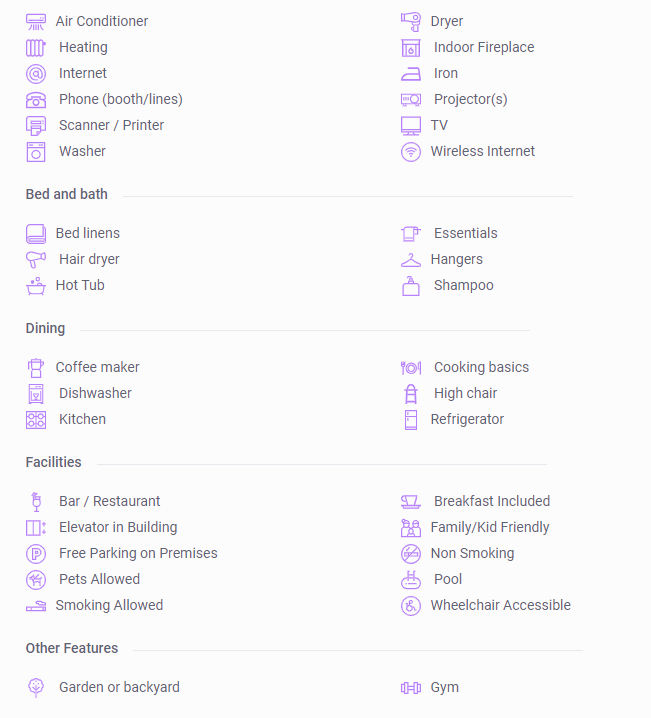This screenshot has width=651, height=718.
Task: Click the Dishwasher icon
Action: point(36,394)
